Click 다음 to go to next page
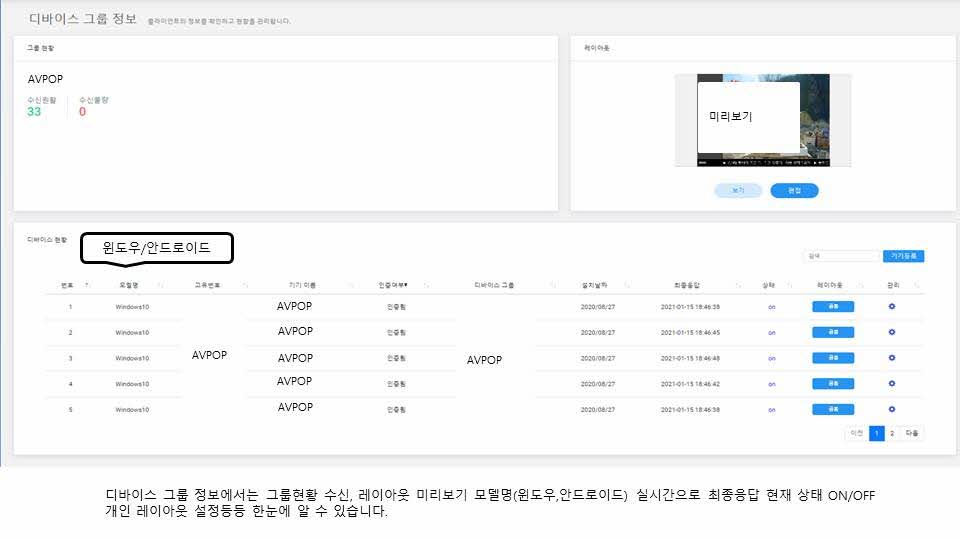Viewport: 960px width, 540px height. click(911, 433)
